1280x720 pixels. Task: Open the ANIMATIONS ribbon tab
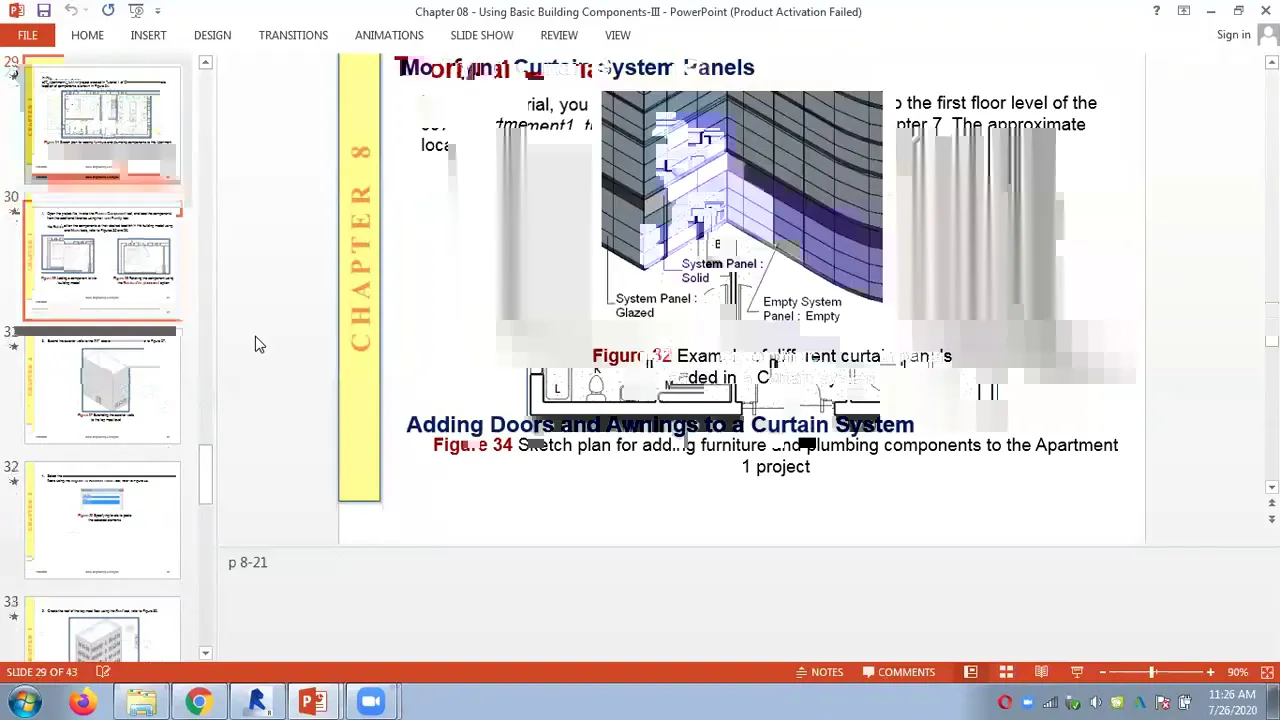389,35
